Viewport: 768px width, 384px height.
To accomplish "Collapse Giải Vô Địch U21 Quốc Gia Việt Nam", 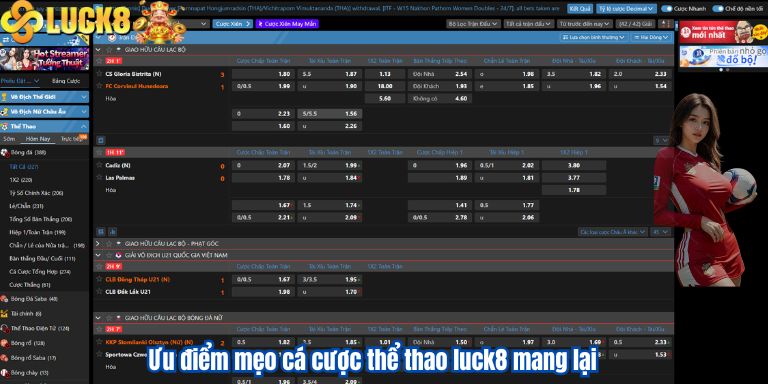I will click(x=97, y=255).
